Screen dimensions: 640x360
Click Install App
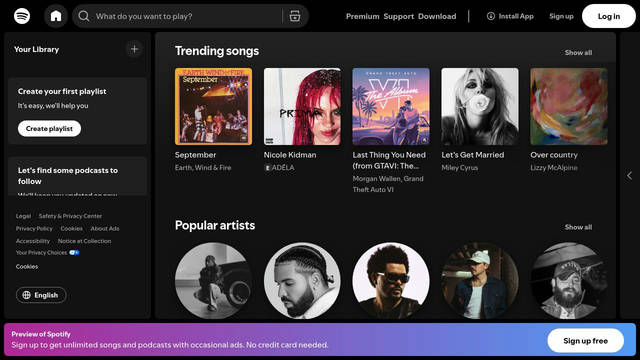pos(510,16)
